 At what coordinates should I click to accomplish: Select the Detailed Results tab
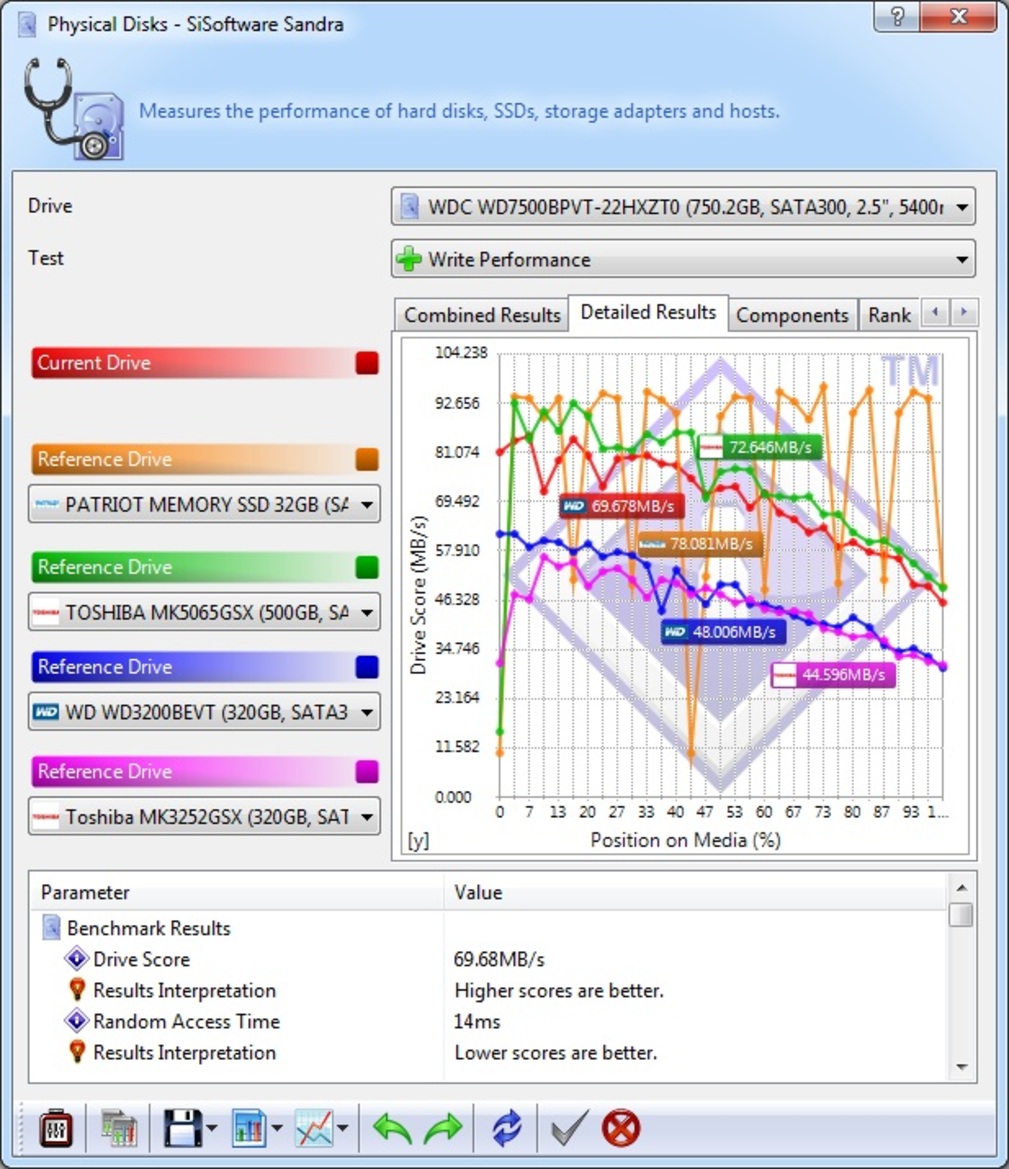point(648,312)
